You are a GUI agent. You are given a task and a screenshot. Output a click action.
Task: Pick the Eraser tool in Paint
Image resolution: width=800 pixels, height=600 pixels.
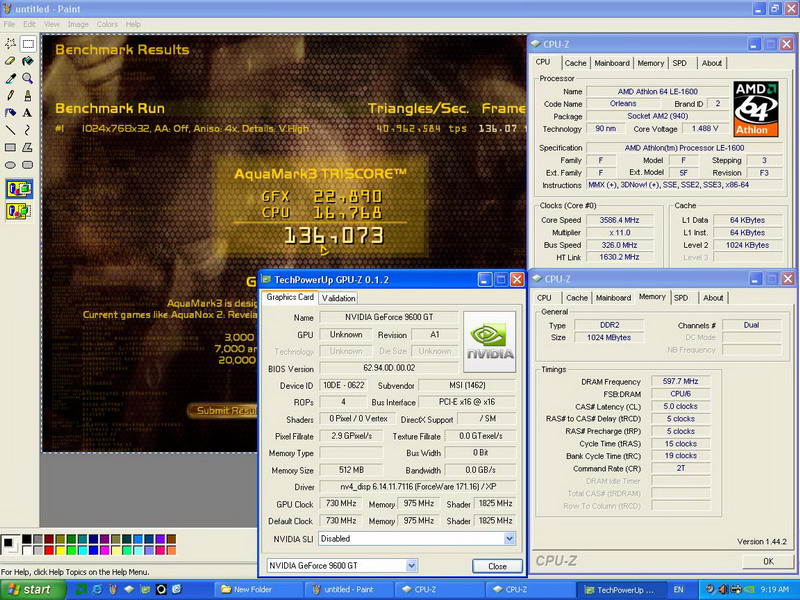10,61
